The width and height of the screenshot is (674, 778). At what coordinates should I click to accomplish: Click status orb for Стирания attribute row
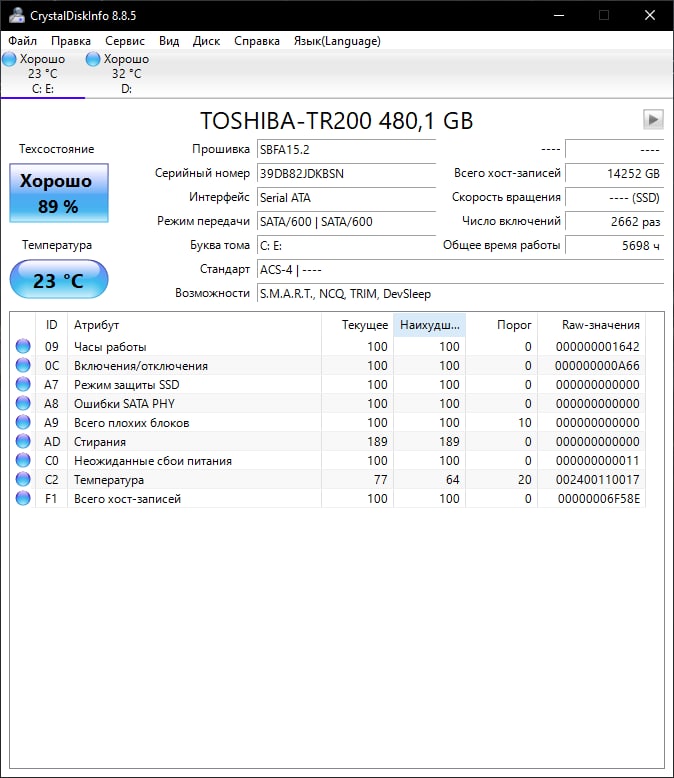tap(23, 442)
